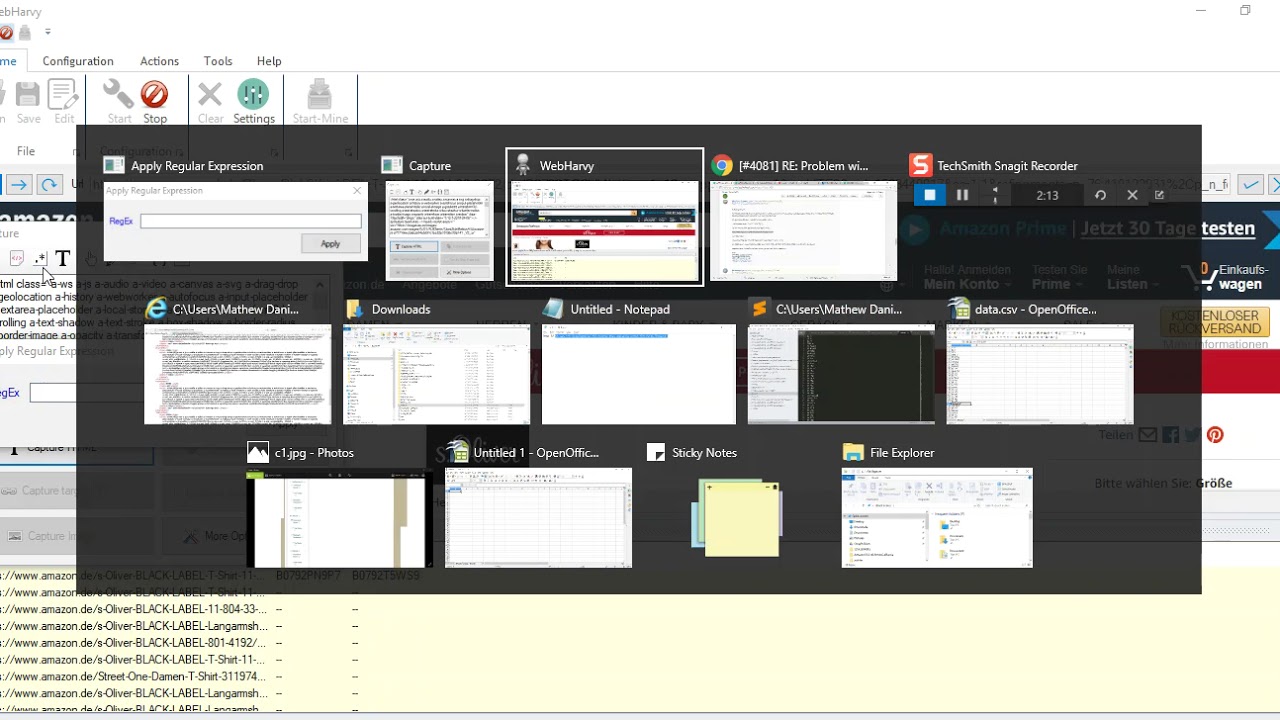Select row with s-Oliver-BLACK-LABEL-11-804-33 URL
The width and height of the screenshot is (1280, 720).
pos(134,609)
